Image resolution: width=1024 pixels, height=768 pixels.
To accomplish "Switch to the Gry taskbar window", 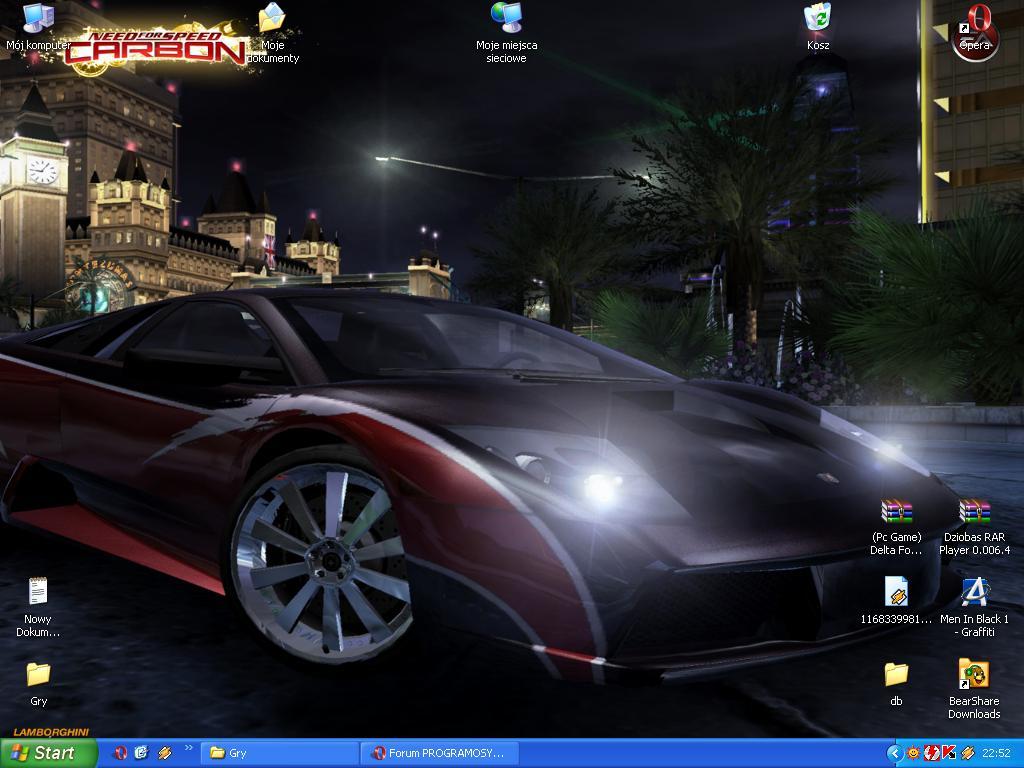I will [279, 753].
